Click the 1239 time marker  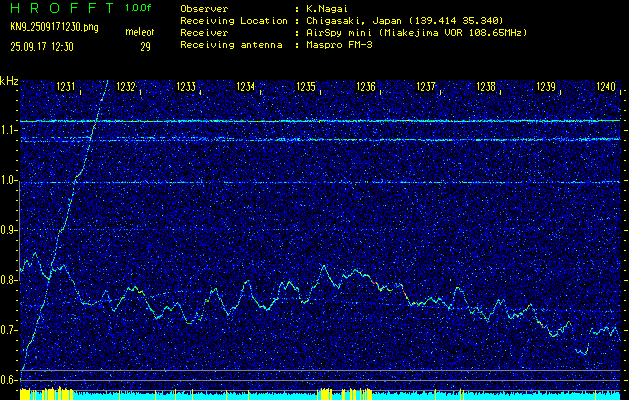click(546, 86)
